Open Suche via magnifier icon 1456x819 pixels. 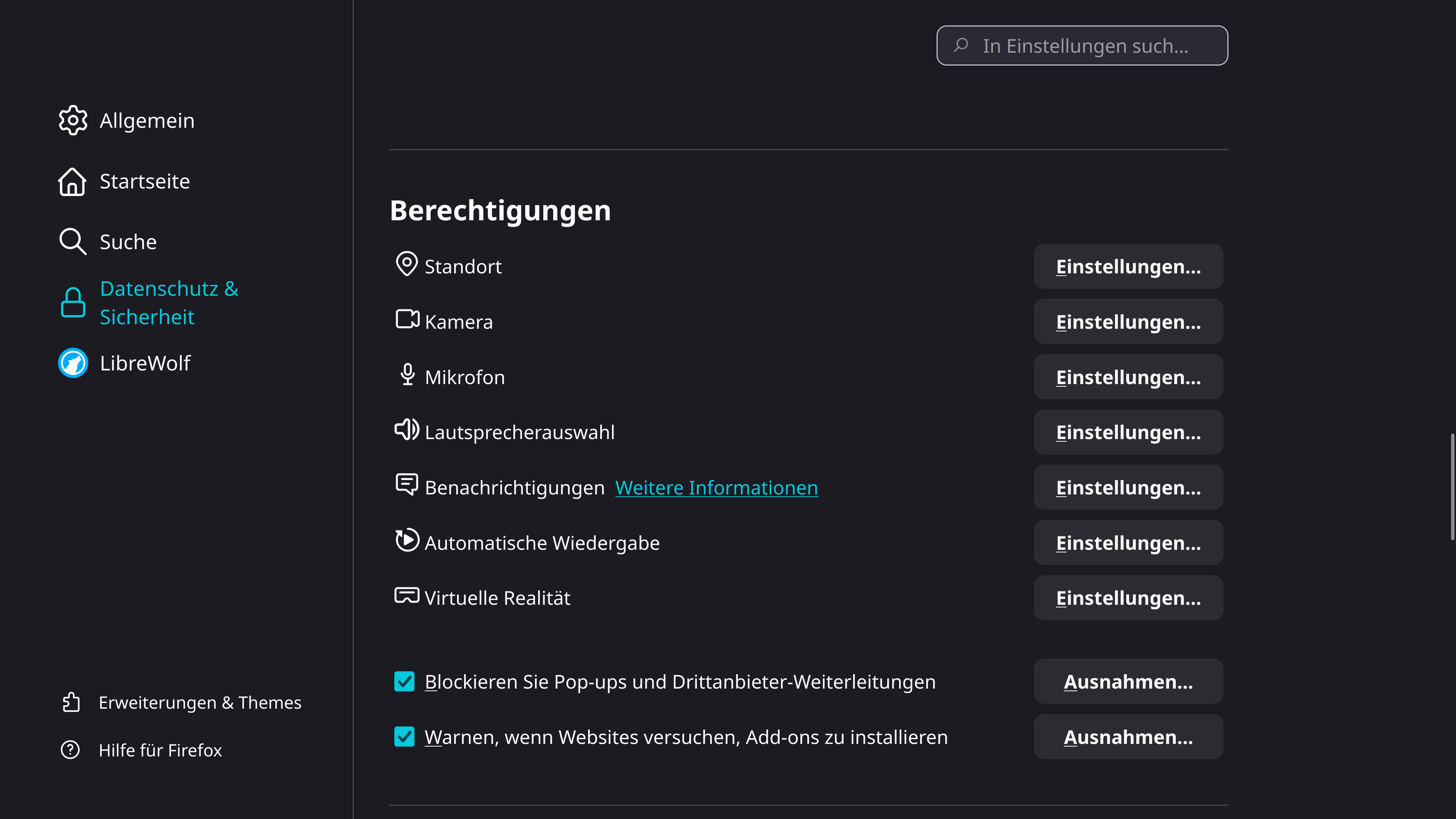coord(72,242)
